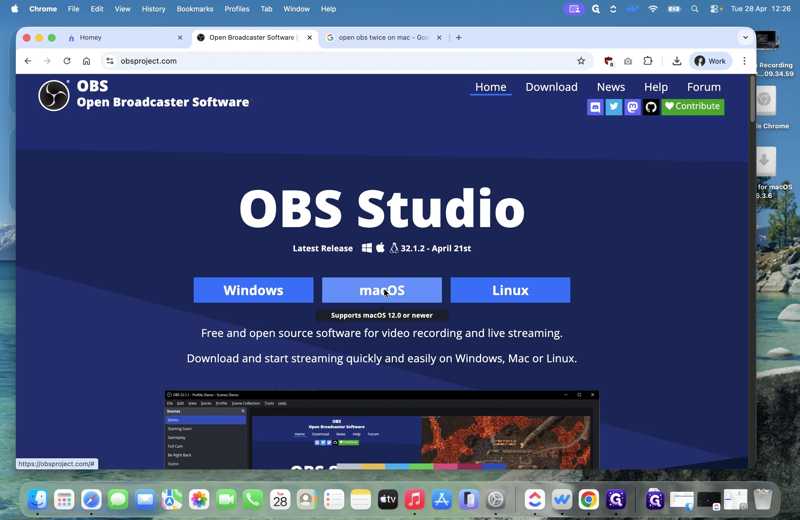Open the OBS GitHub icon link
Image resolution: width=800 pixels, height=520 pixels.
(x=651, y=107)
